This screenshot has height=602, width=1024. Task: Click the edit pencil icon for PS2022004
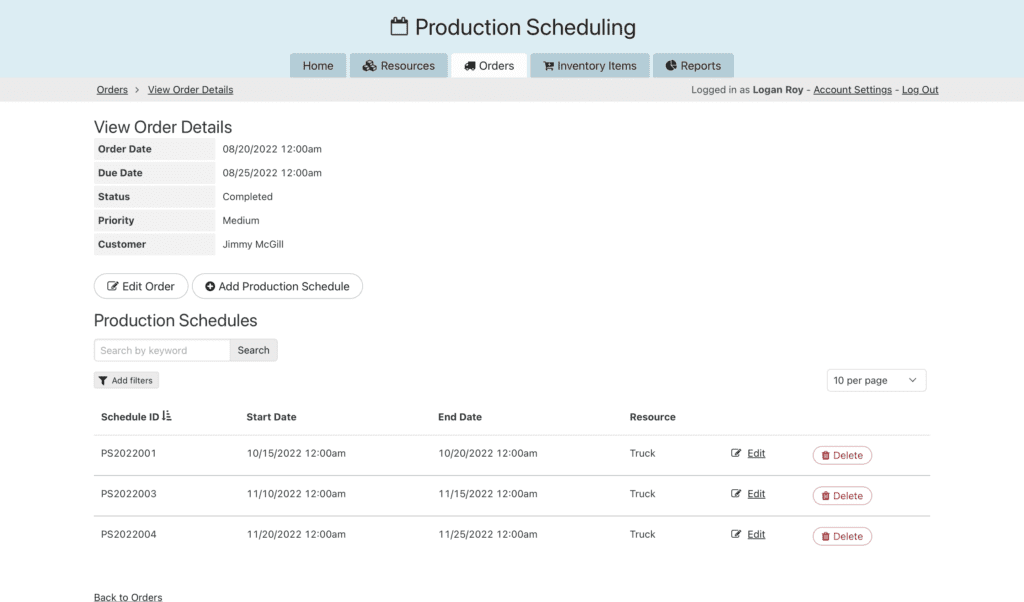click(737, 534)
